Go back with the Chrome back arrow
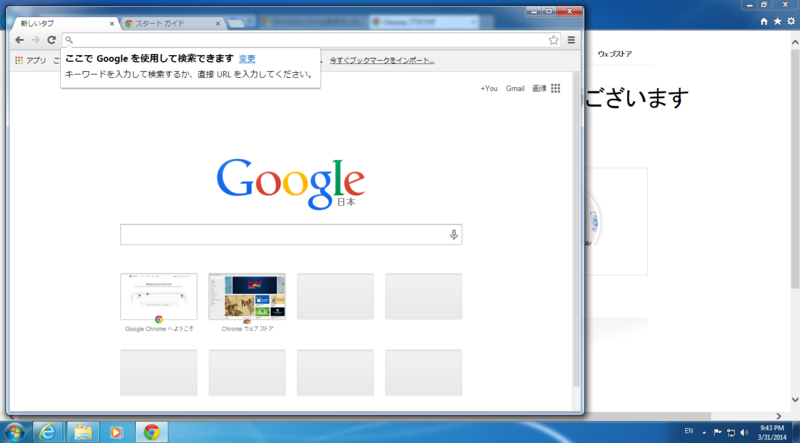 (19, 40)
